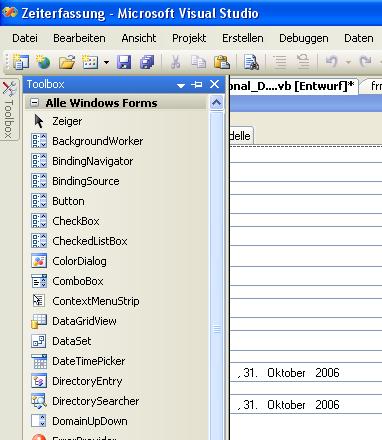Click the Undo arrow icon
The width and height of the screenshot is (382, 440).
pyautogui.click(x=332, y=62)
